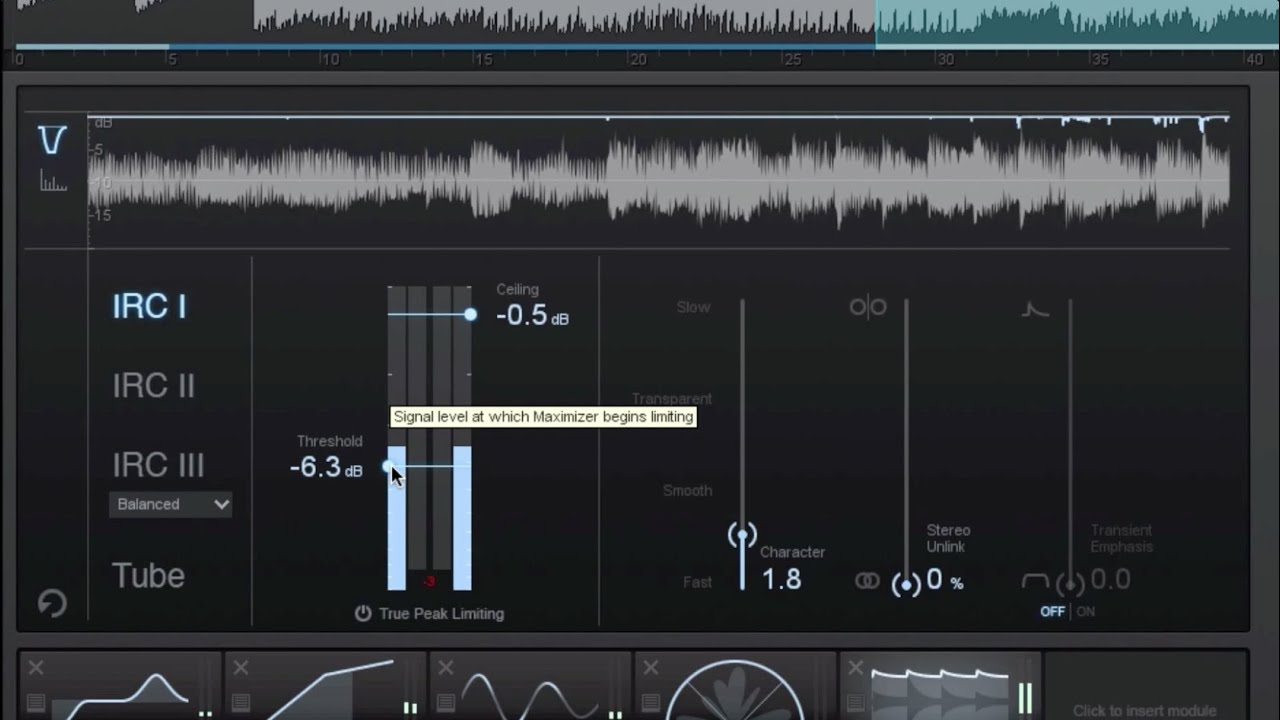Screen dimensions: 1280x720
Task: Select IRC II limiting mode
Action: 153,386
